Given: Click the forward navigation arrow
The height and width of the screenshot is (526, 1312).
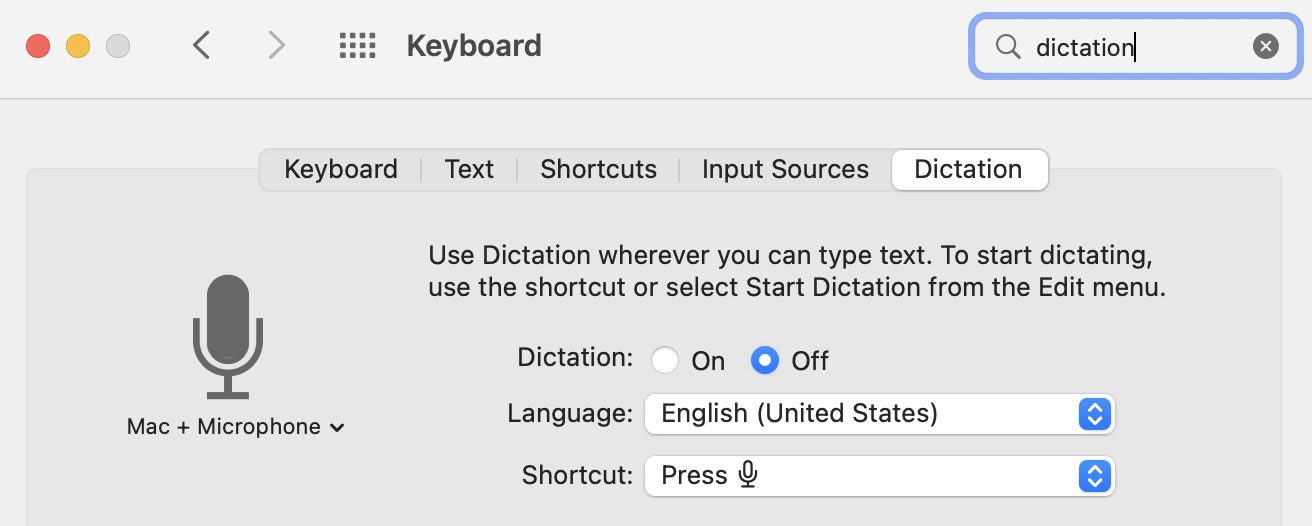Looking at the screenshot, I should [x=277, y=46].
